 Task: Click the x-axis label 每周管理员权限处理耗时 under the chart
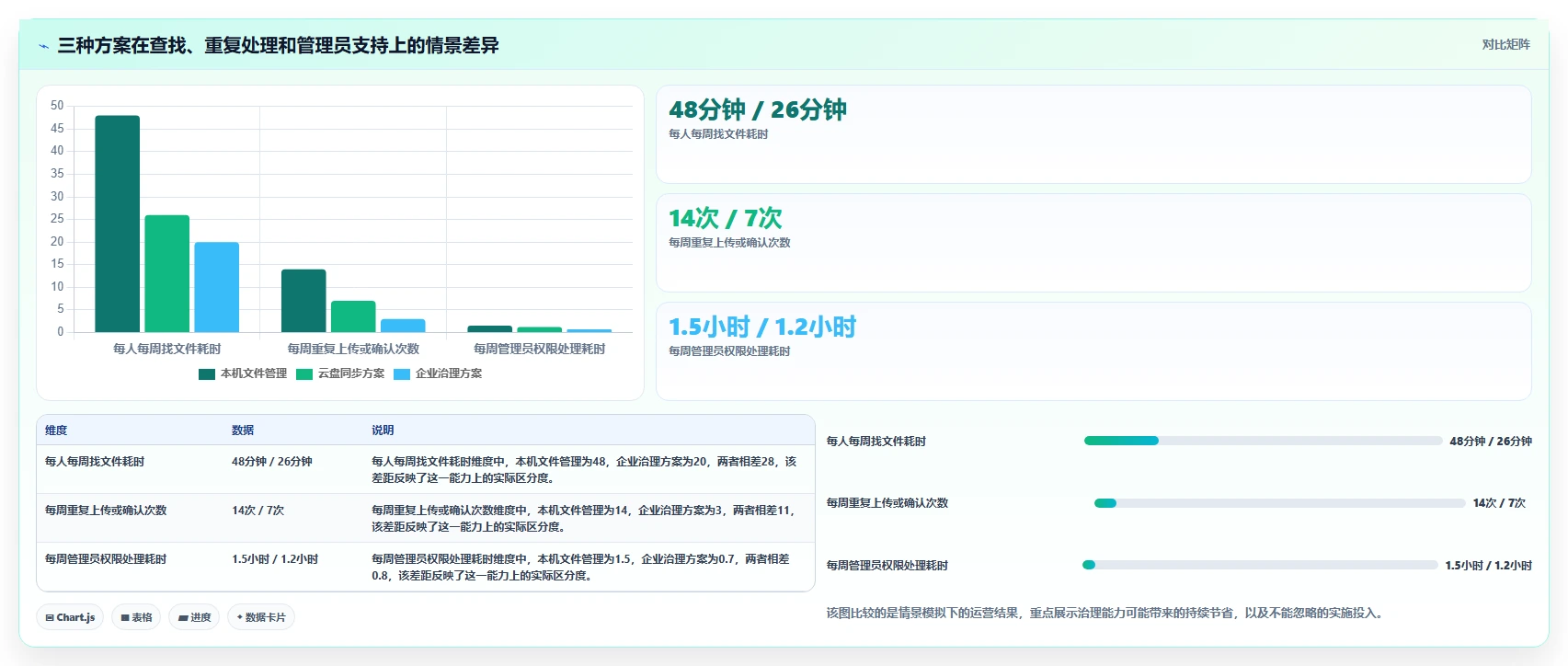pos(540,349)
